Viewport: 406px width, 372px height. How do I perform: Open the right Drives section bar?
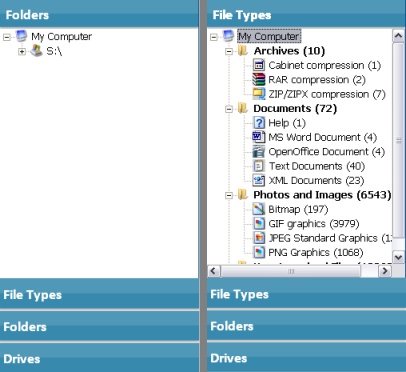(306, 358)
